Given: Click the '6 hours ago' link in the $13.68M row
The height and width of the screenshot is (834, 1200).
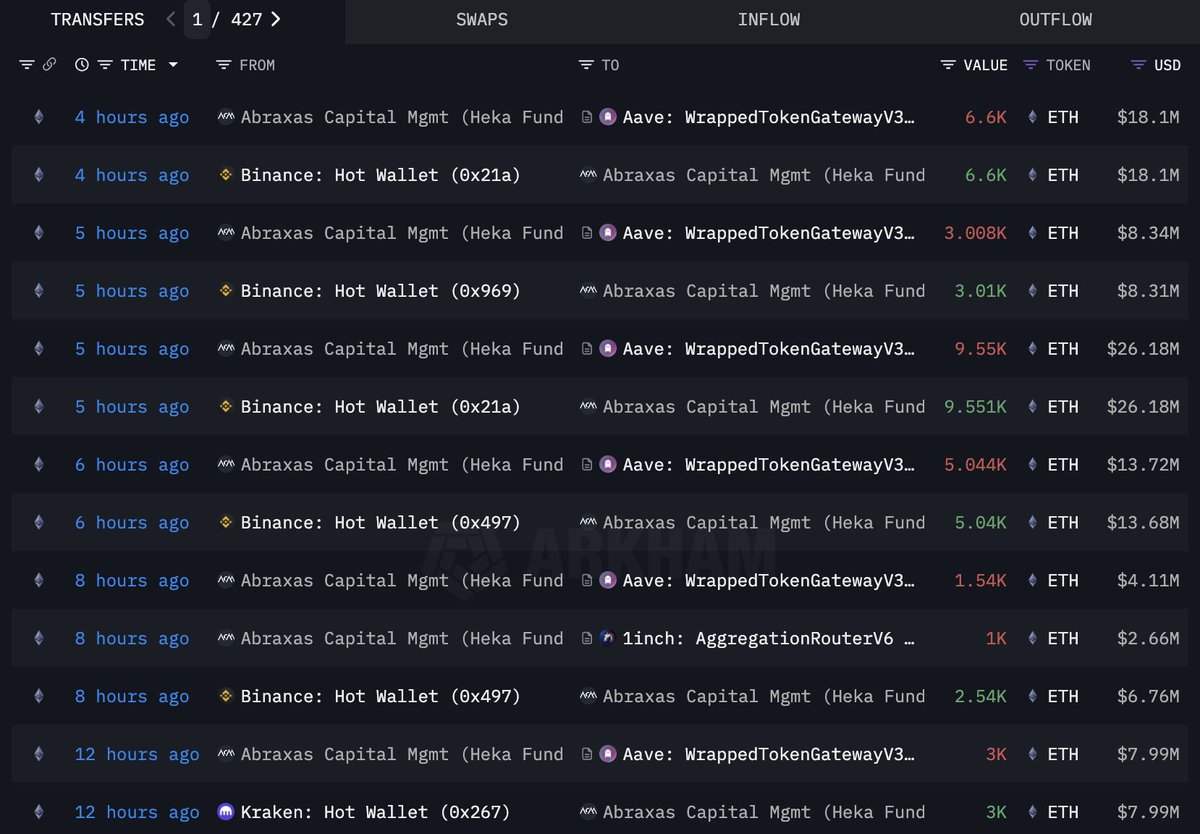Looking at the screenshot, I should click(132, 523).
